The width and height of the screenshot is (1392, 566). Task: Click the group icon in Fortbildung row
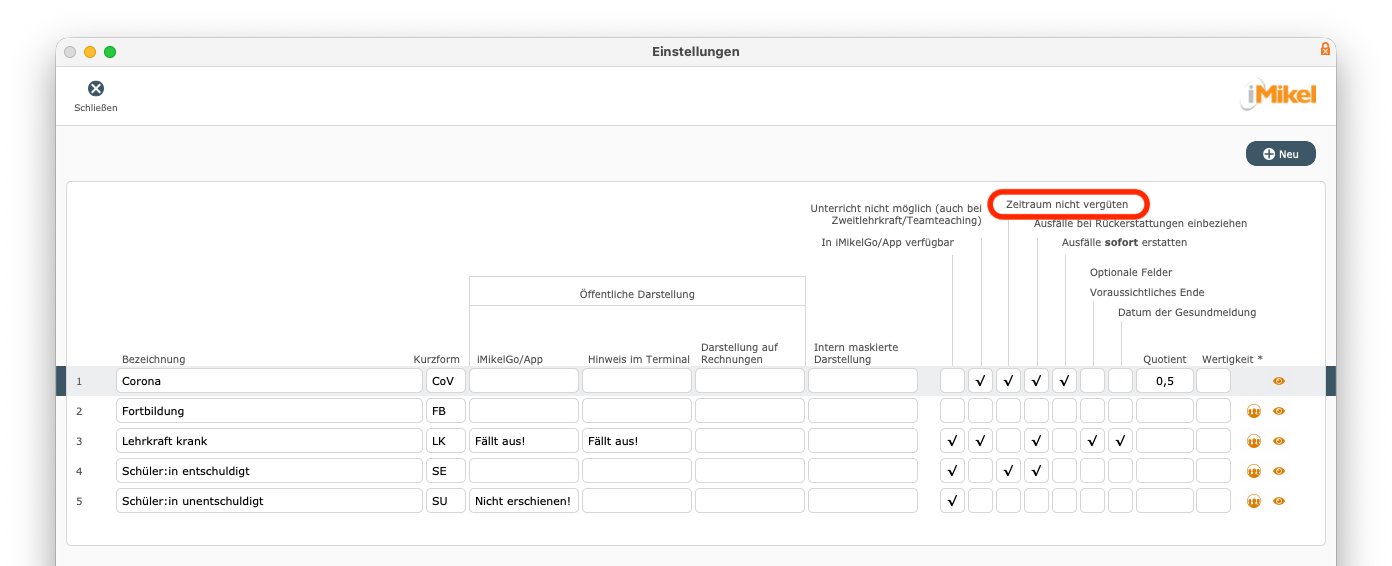coord(1254,411)
